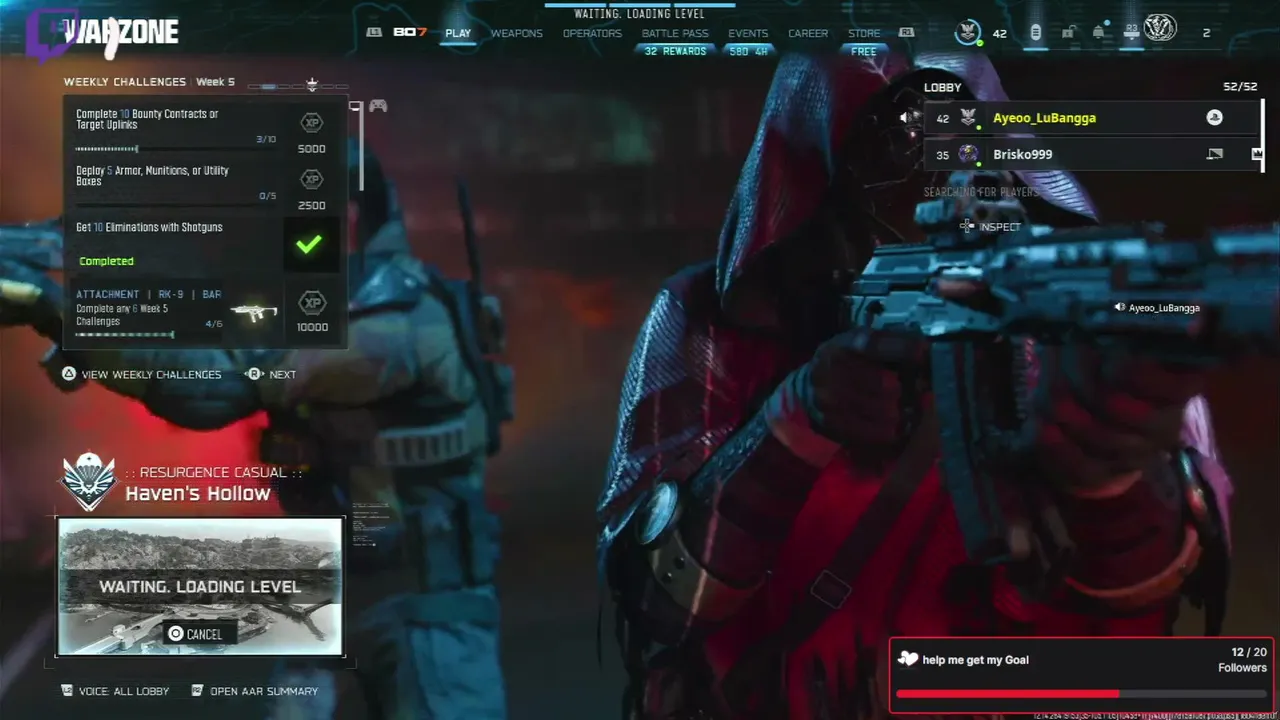This screenshot has width=1280, height=720.
Task: Click the INSPECT d-pad prompt
Action: (989, 227)
